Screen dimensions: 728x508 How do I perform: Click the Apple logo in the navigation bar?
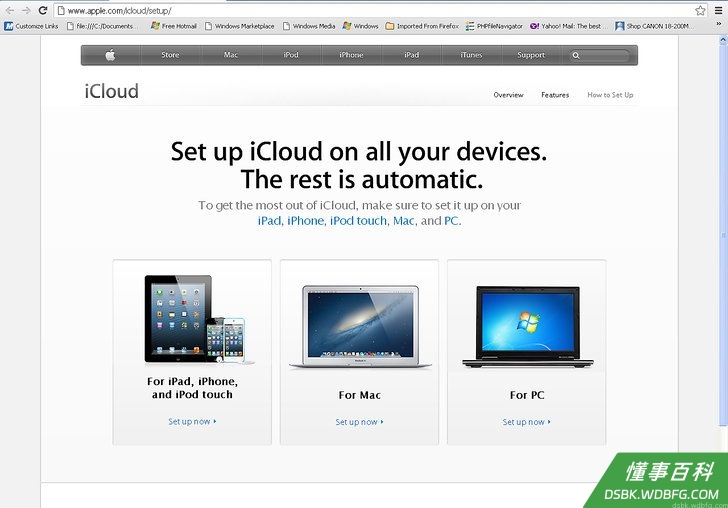coord(110,55)
